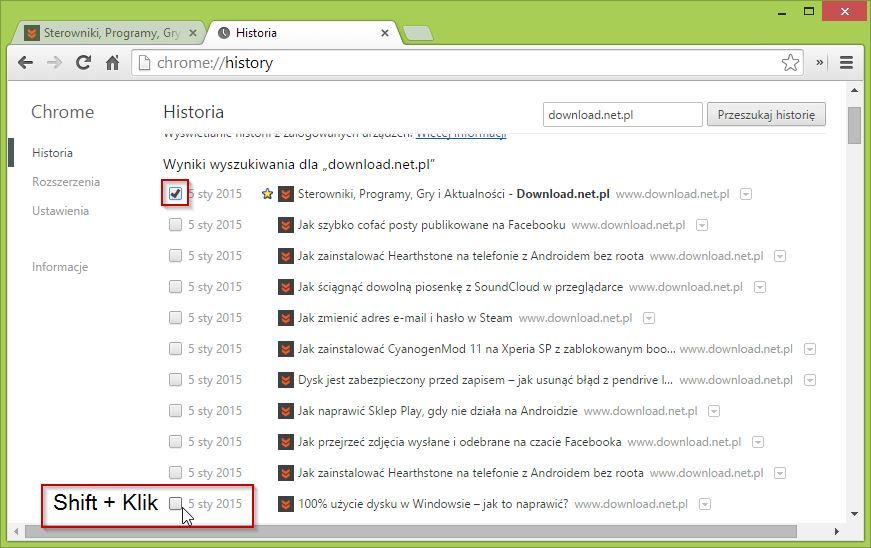Click favicon of Jak ściągnąć dowolną piosenkę entry

(x=286, y=287)
